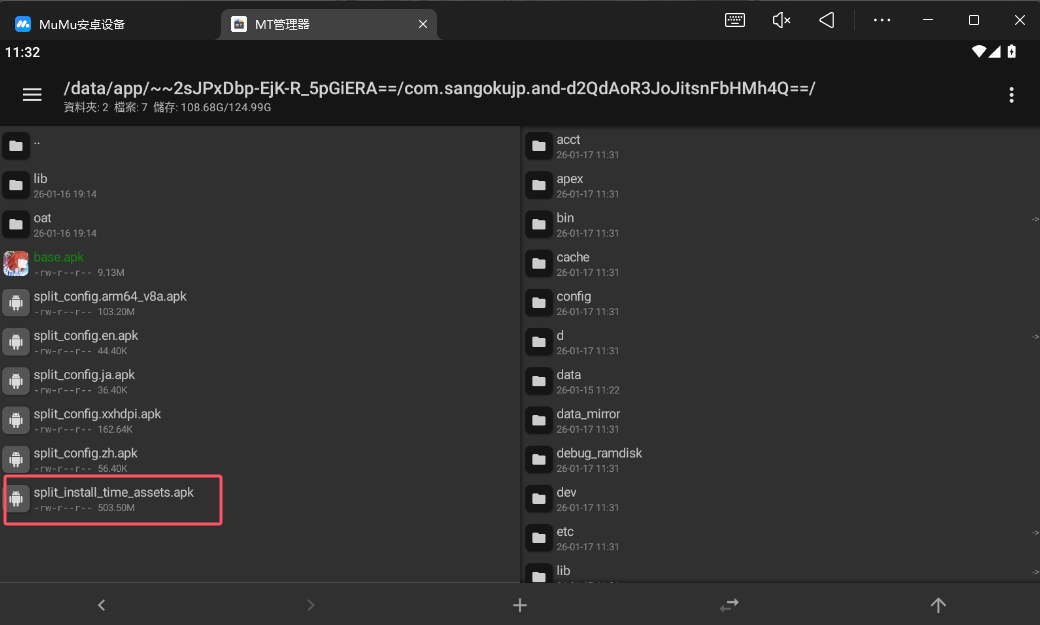Open MT Manager's overflow menu
The height and width of the screenshot is (625, 1040).
(x=1011, y=94)
